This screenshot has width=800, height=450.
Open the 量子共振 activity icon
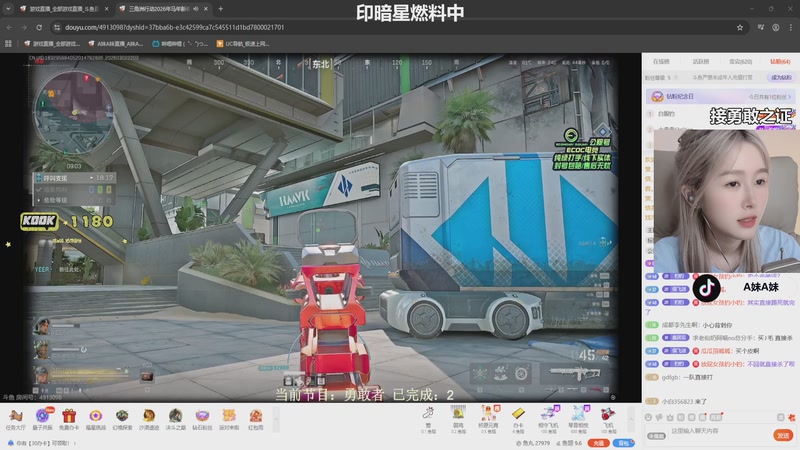(42, 419)
